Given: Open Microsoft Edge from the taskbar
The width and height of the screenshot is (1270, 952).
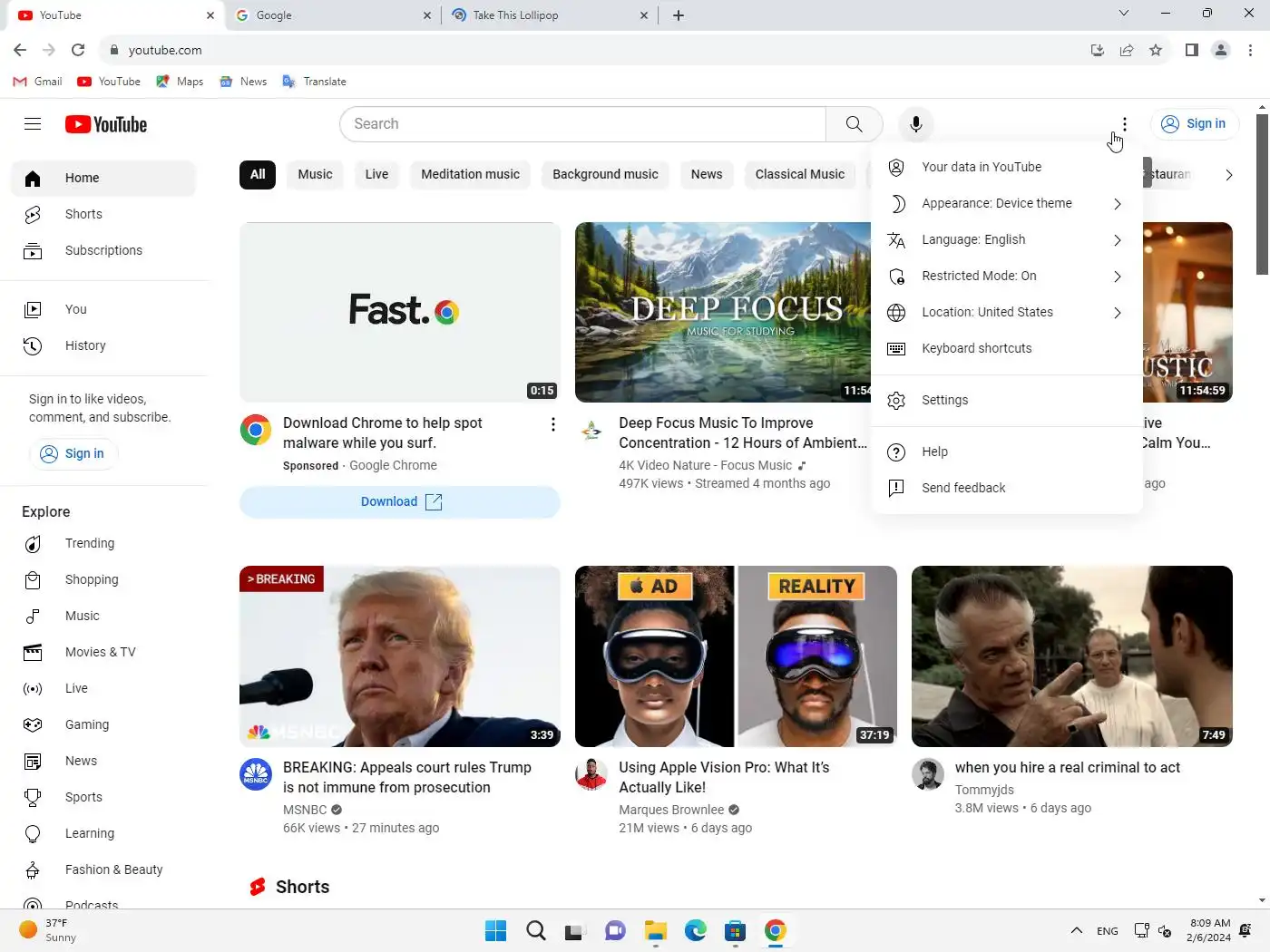Looking at the screenshot, I should pyautogui.click(x=696, y=930).
